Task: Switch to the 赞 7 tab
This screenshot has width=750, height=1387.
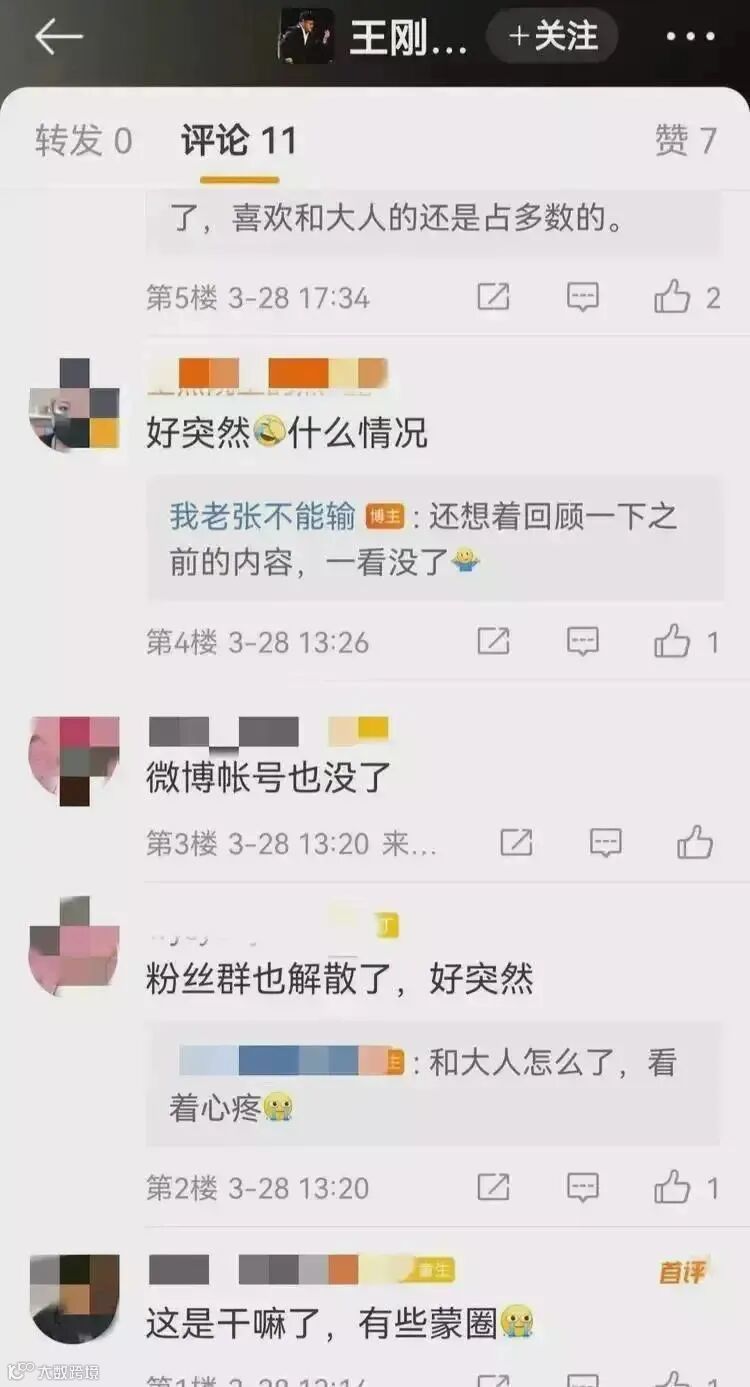Action: (x=686, y=140)
